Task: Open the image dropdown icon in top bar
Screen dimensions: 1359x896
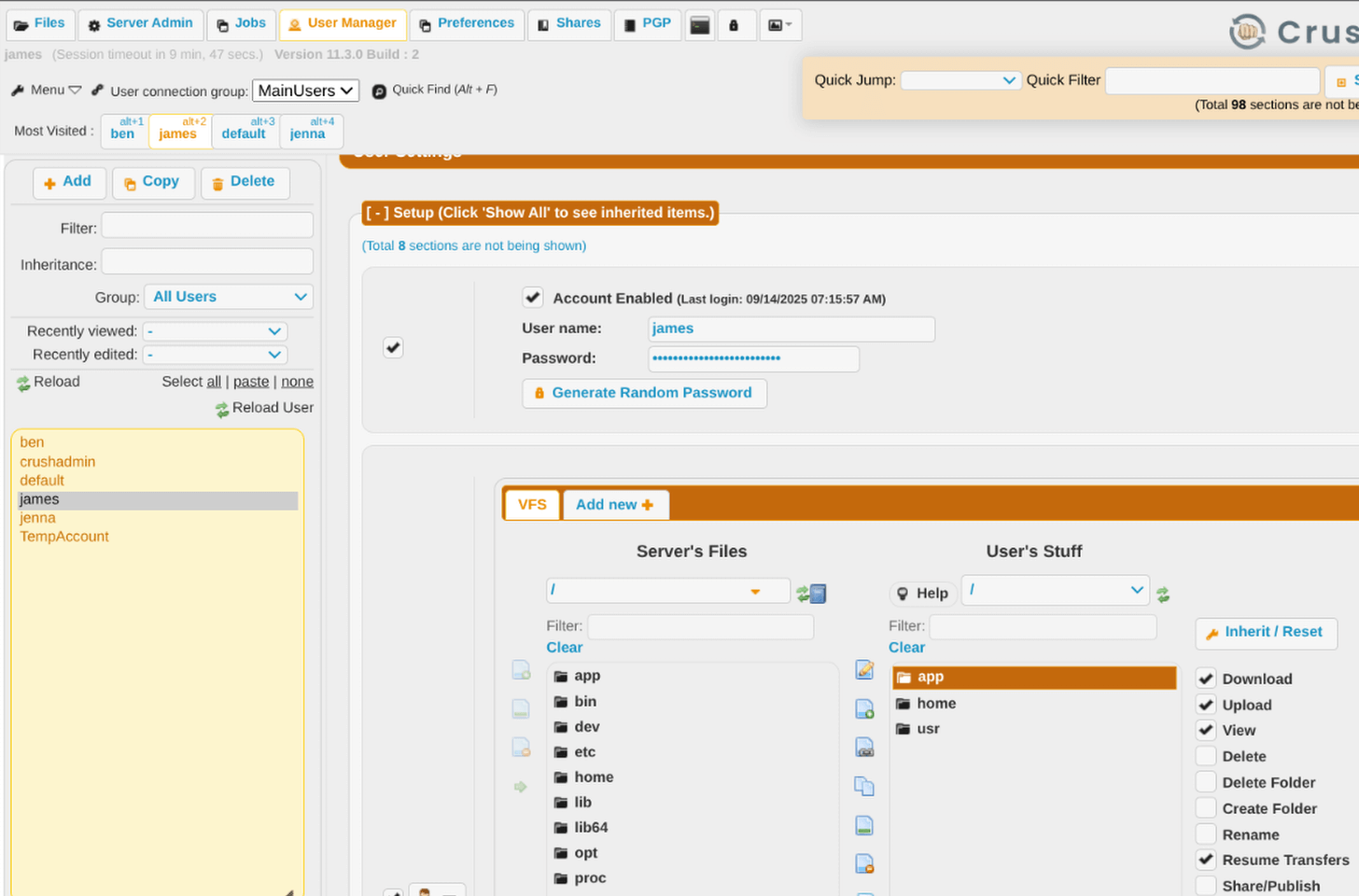Action: (780, 25)
